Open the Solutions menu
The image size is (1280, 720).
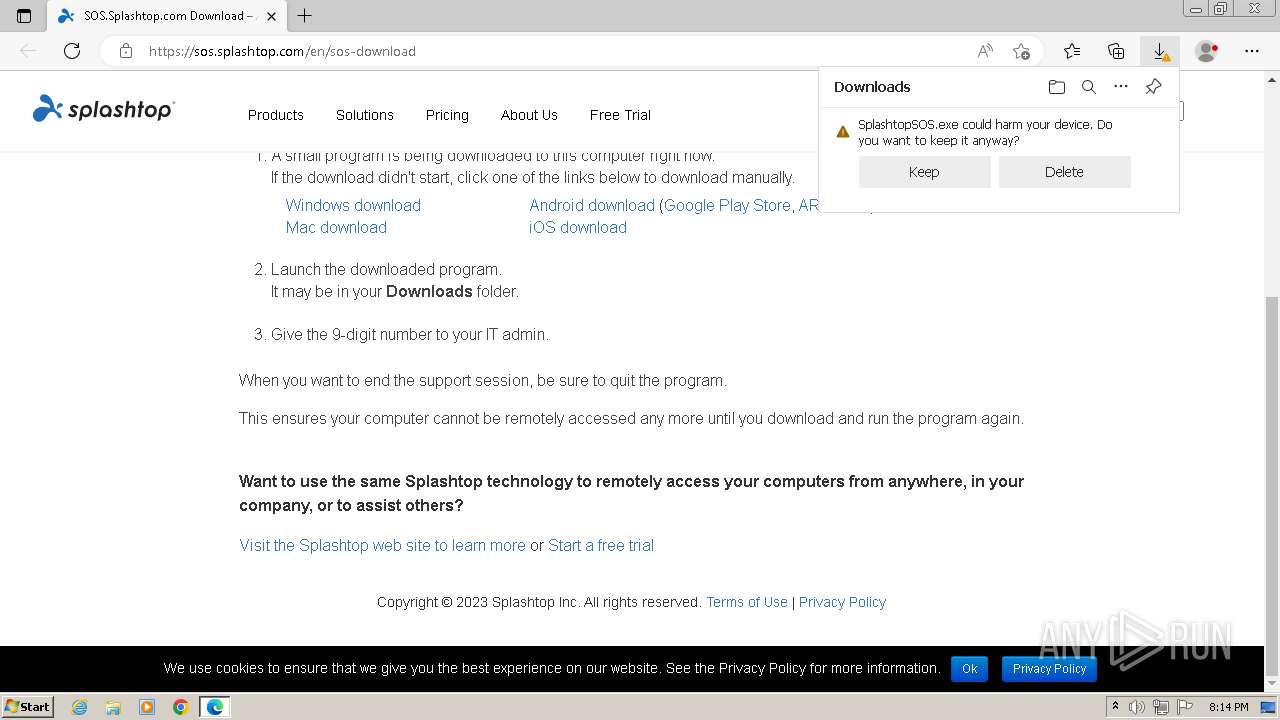(x=365, y=115)
